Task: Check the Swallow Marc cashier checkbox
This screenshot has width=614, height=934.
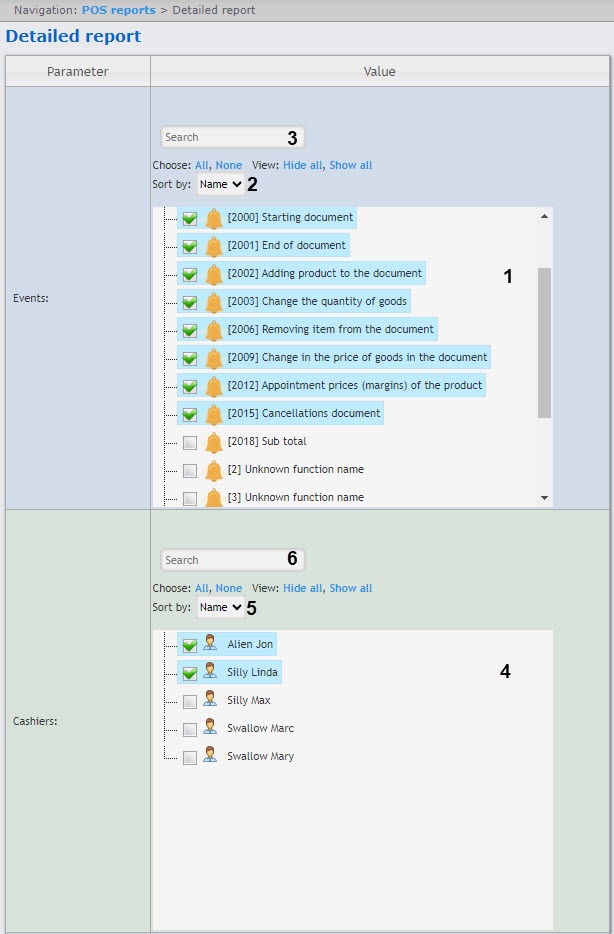Action: coord(190,729)
